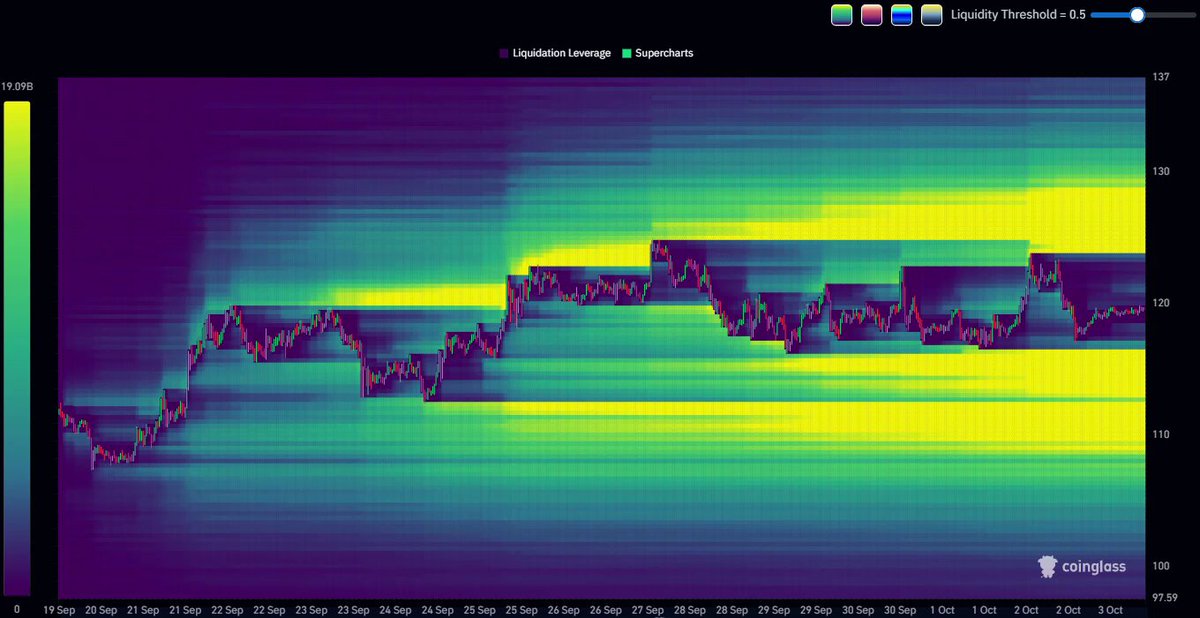The height and width of the screenshot is (618, 1200).
Task: Click the 110 price level on the right axis
Action: 1159,434
